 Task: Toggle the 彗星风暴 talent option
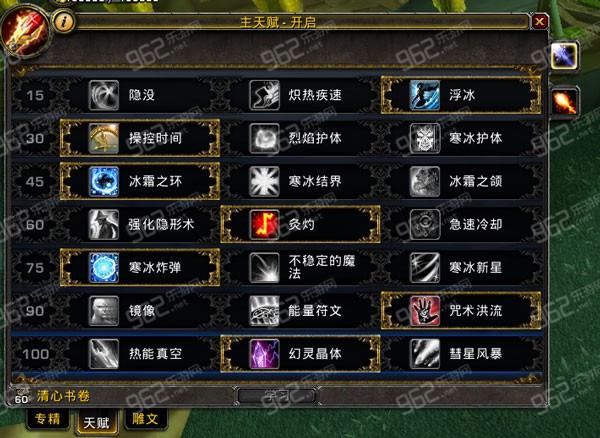pos(462,354)
